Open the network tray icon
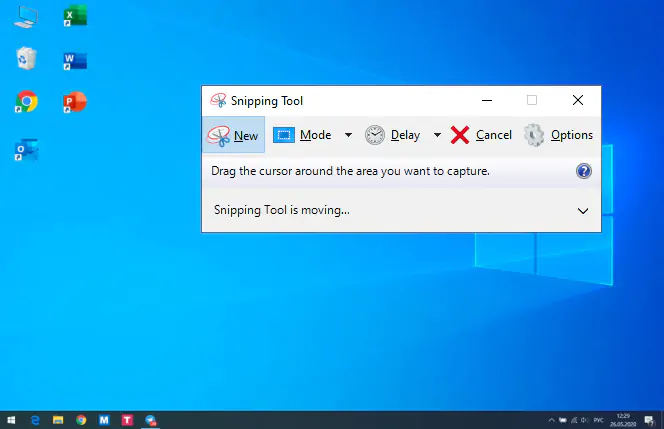 click(x=574, y=420)
